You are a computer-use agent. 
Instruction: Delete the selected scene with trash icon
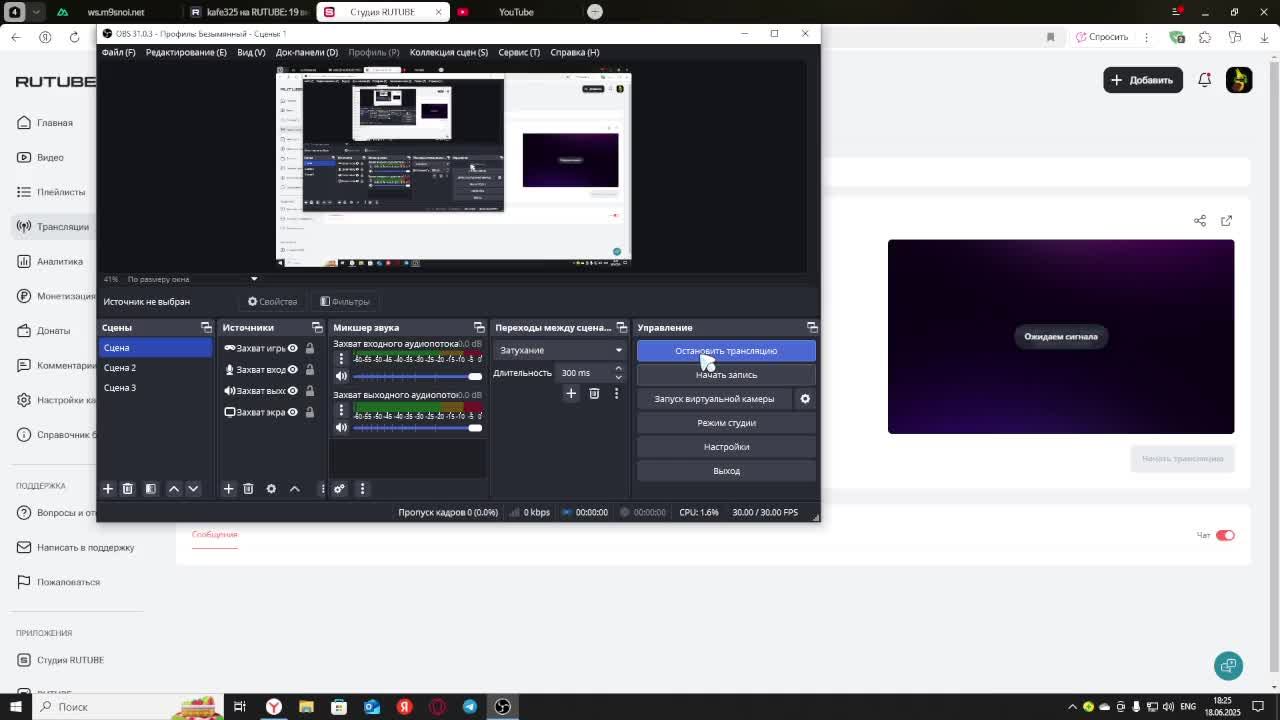127,489
